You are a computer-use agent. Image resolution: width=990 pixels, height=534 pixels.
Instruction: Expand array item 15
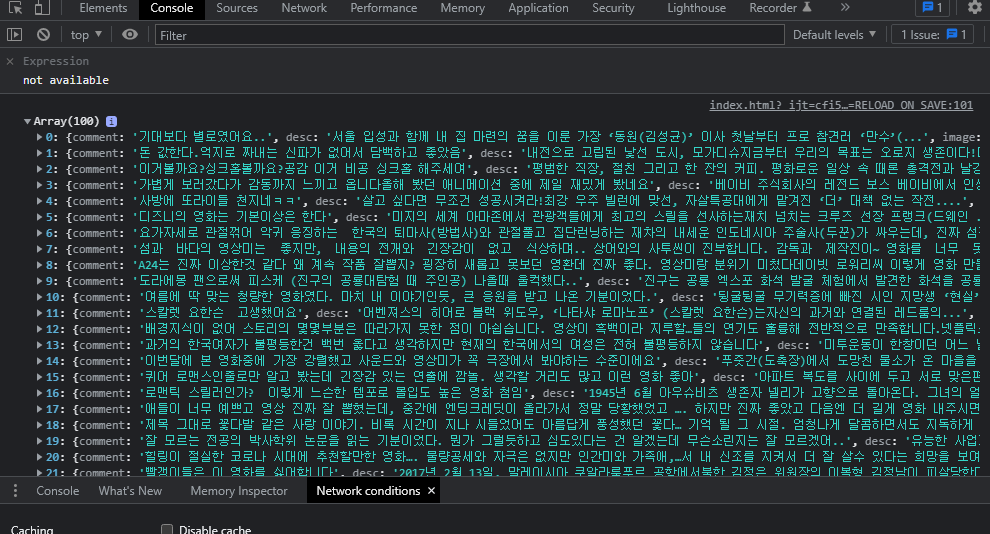pos(39,377)
